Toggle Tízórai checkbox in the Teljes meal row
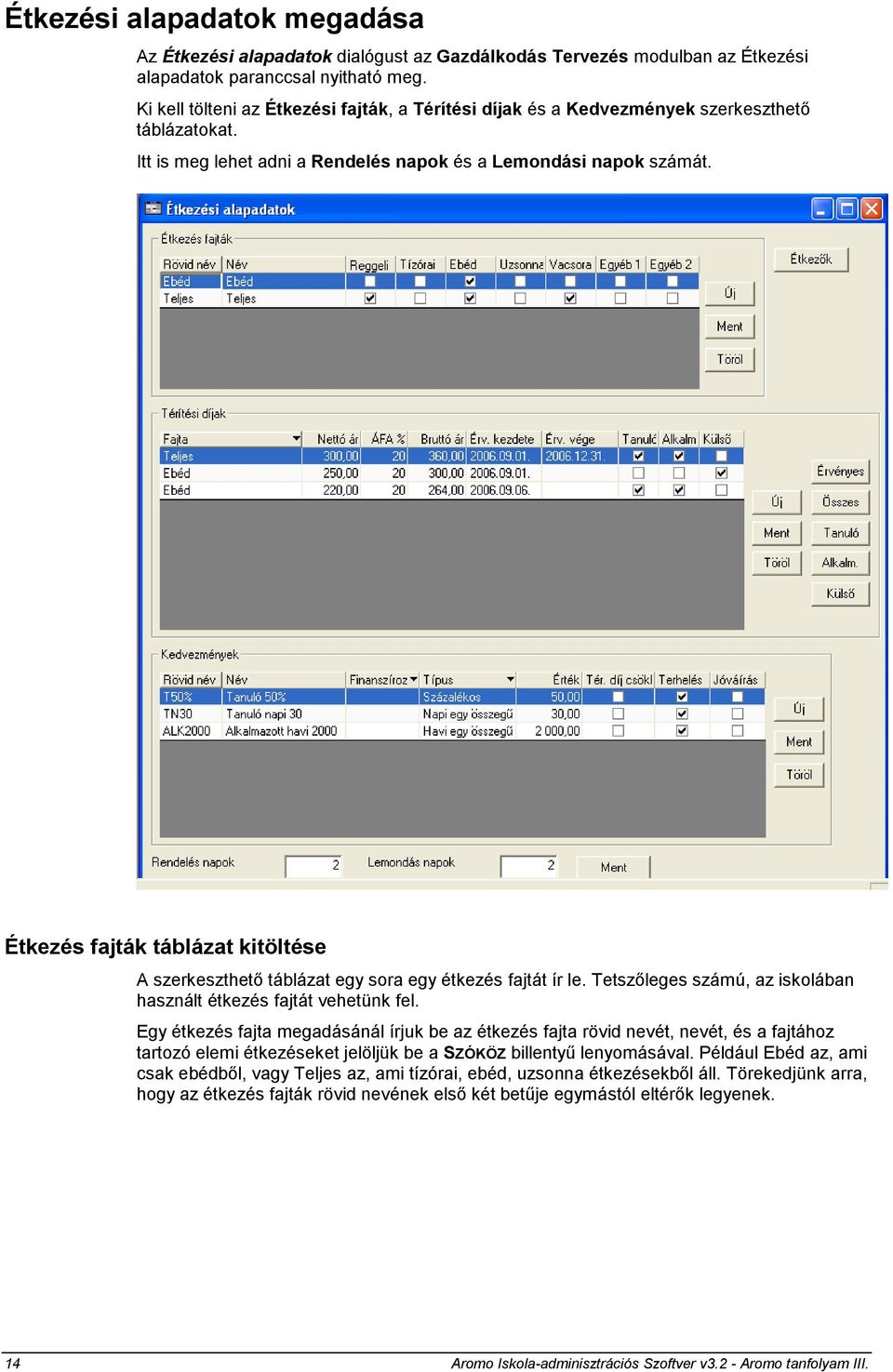 [x=420, y=299]
